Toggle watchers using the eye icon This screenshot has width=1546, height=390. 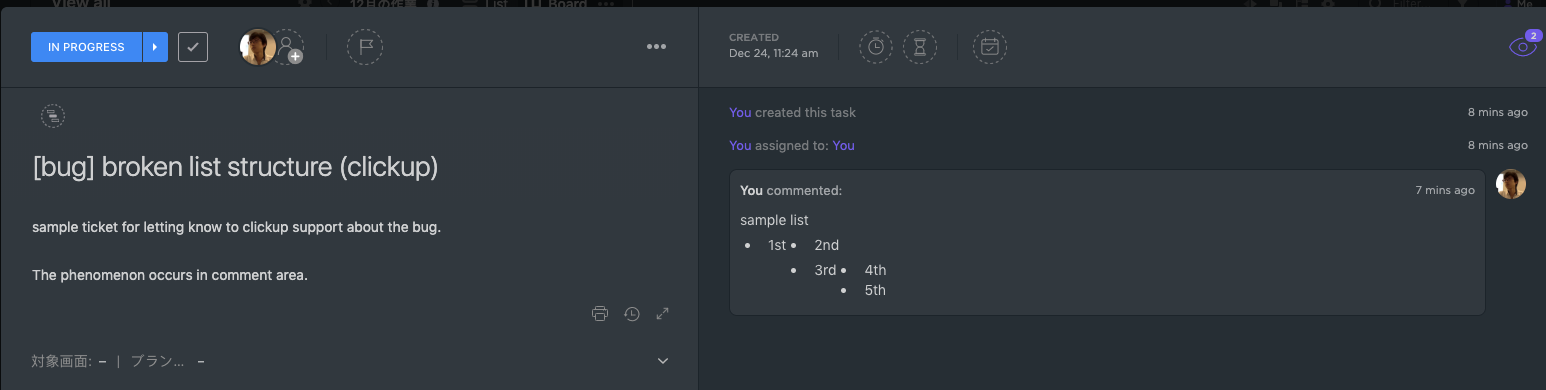pos(1523,46)
